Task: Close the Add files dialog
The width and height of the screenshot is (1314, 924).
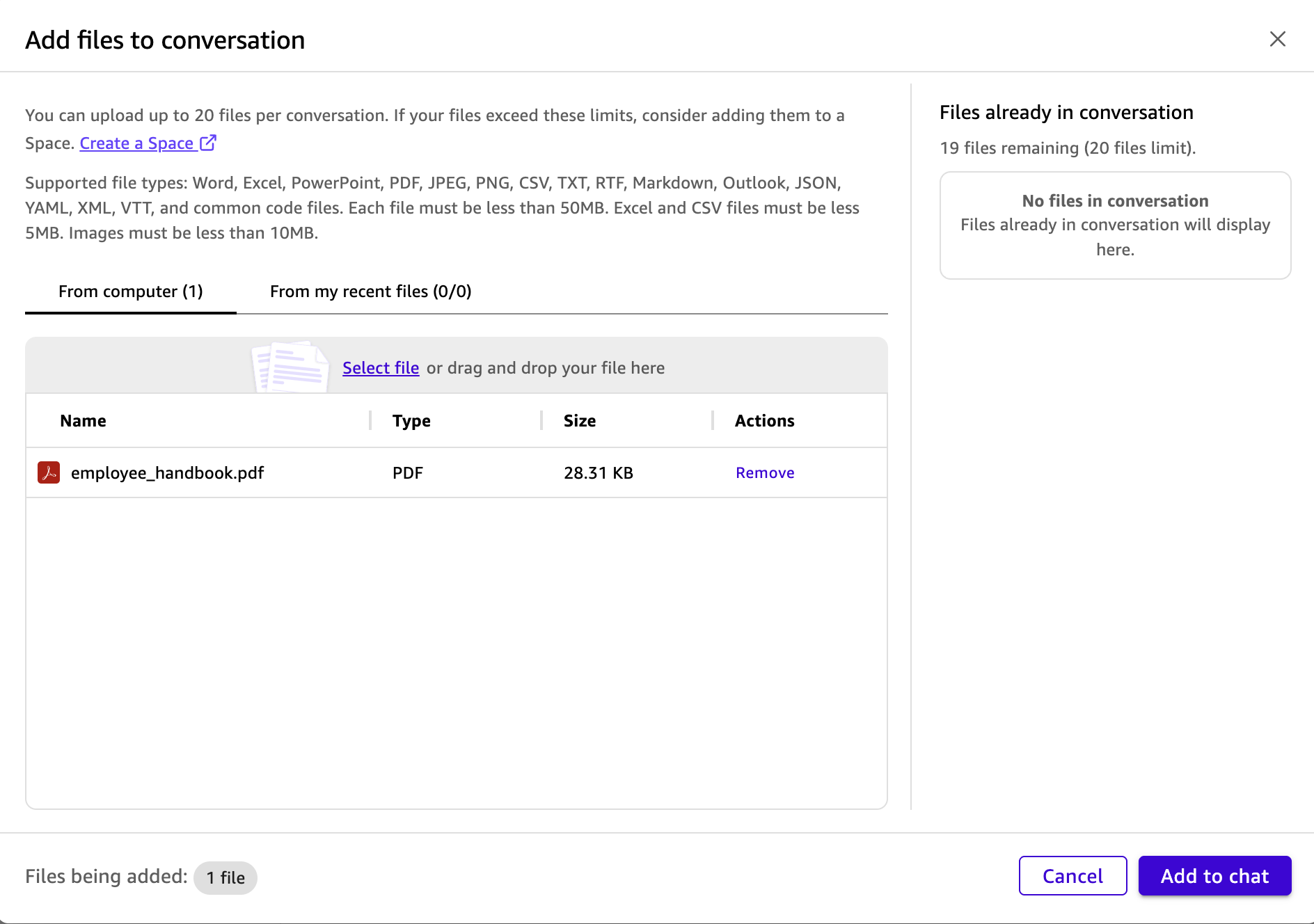Action: (x=1277, y=39)
